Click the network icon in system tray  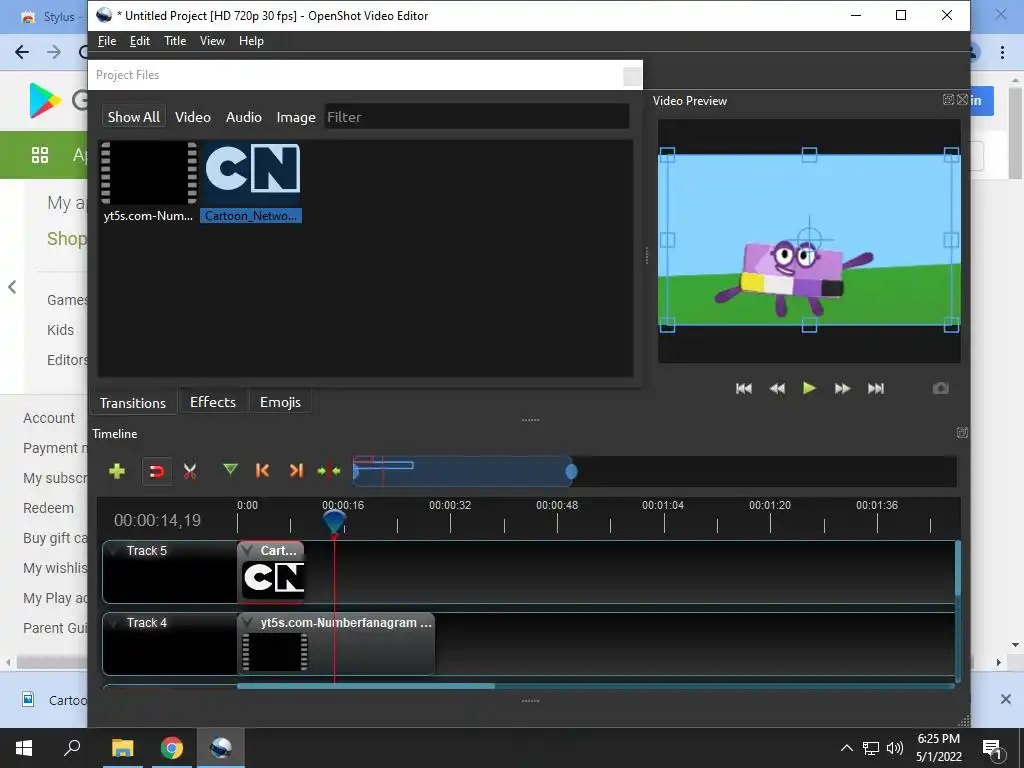[871, 748]
